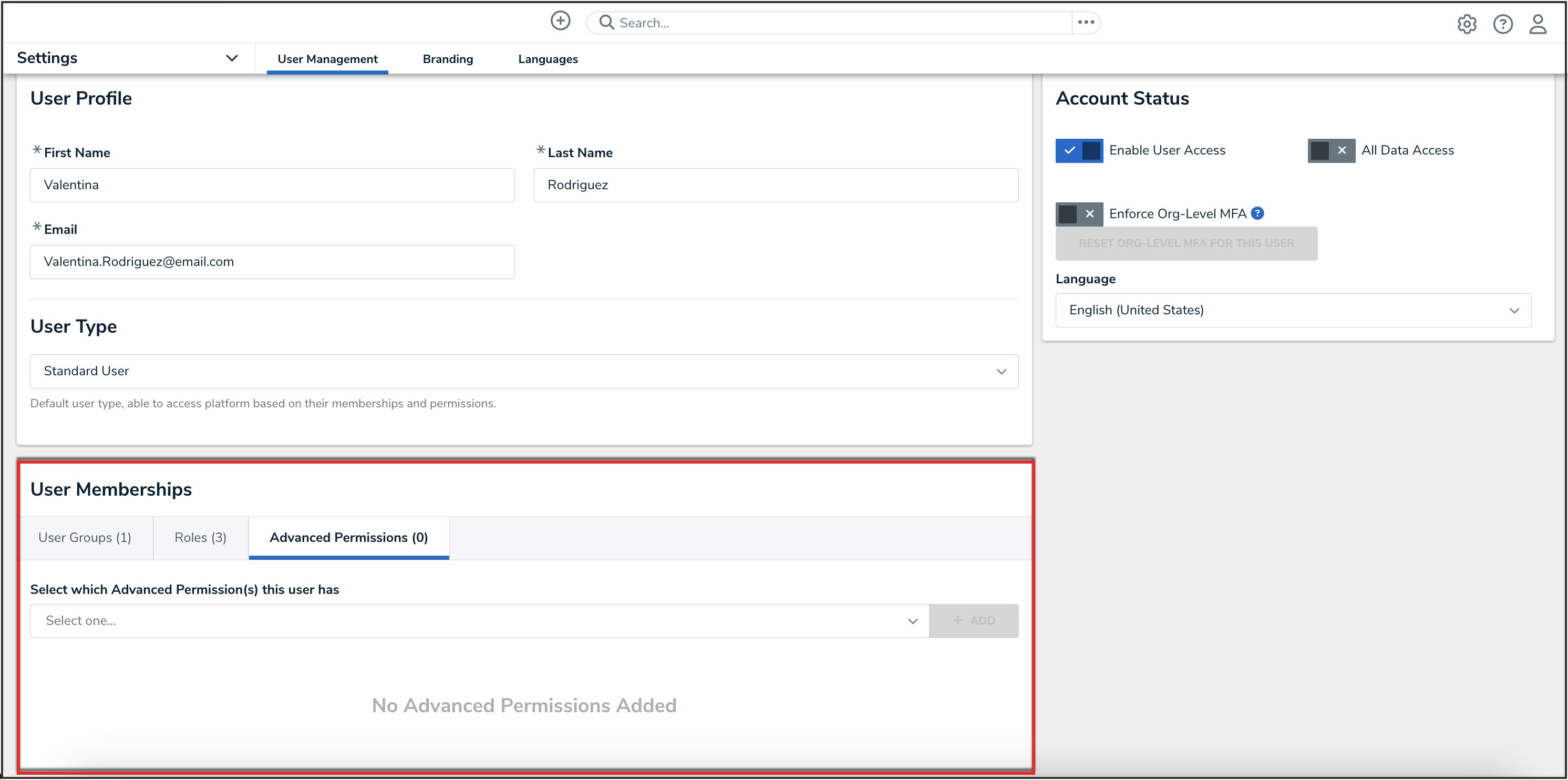1568x780 pixels.
Task: Open the help question mark icon
Action: (x=1502, y=24)
